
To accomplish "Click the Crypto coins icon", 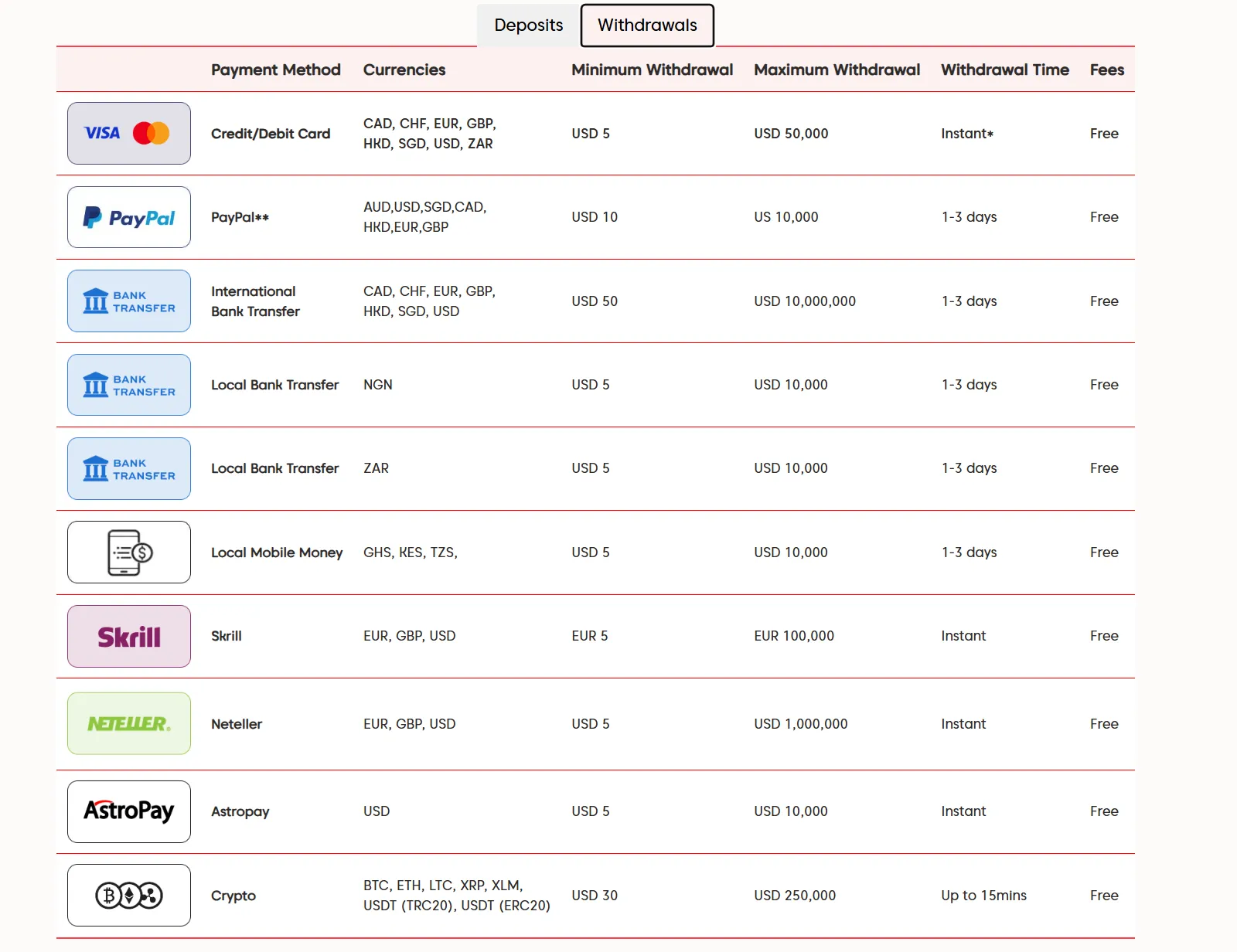I will tap(129, 895).
